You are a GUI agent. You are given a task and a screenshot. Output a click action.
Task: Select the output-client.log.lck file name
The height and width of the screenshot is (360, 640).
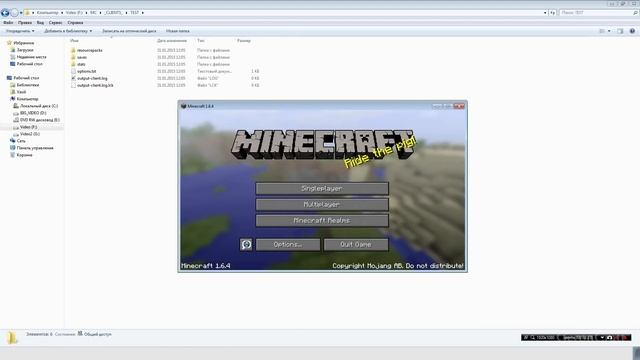(x=95, y=85)
